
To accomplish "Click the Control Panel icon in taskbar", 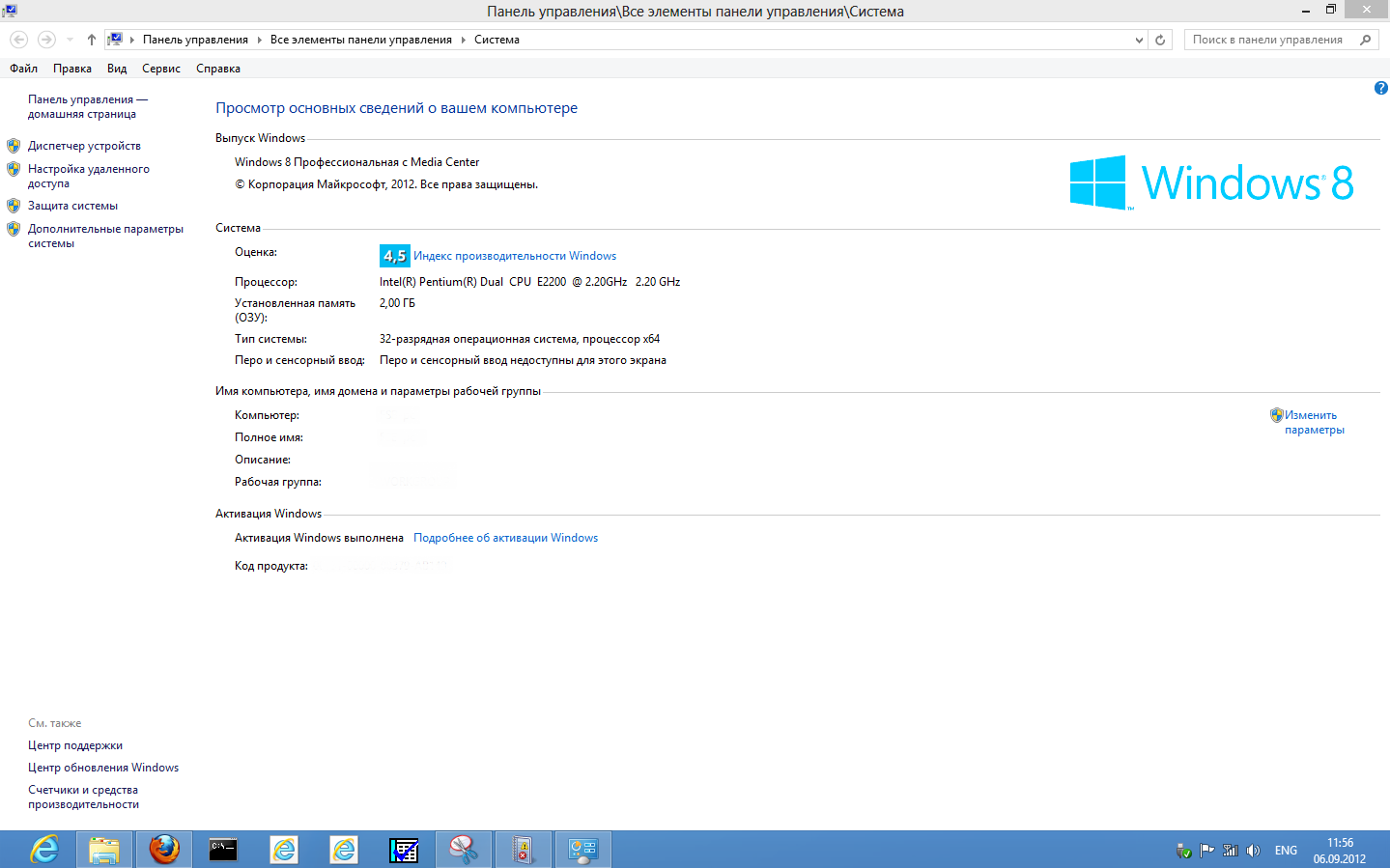I will coord(582,850).
